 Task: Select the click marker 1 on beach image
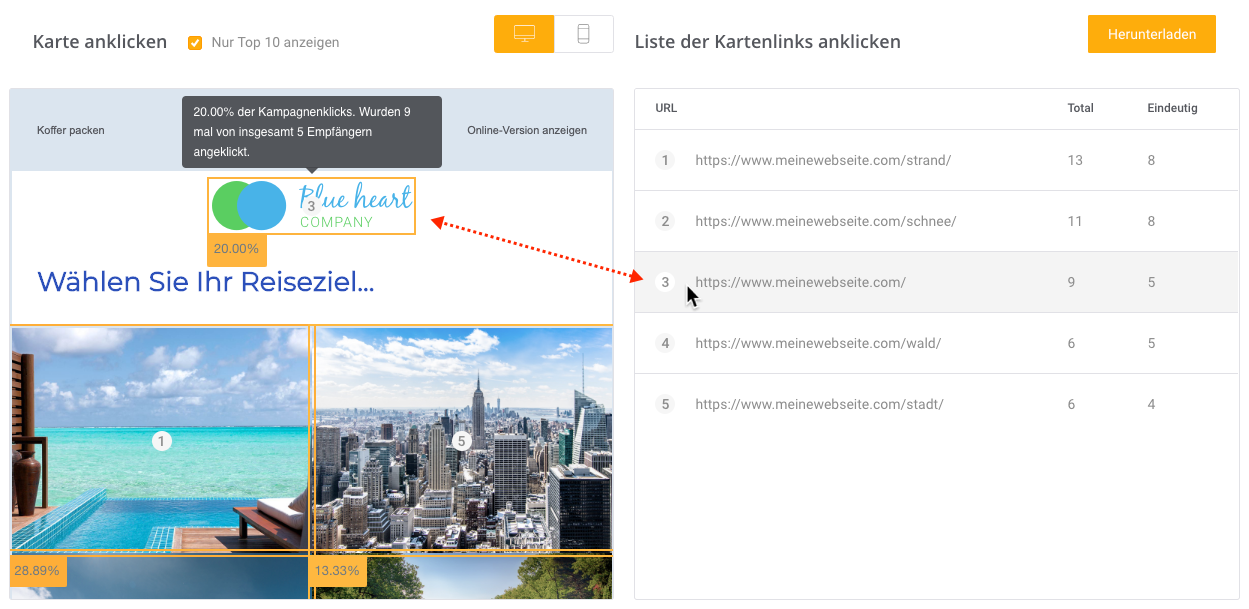[162, 441]
